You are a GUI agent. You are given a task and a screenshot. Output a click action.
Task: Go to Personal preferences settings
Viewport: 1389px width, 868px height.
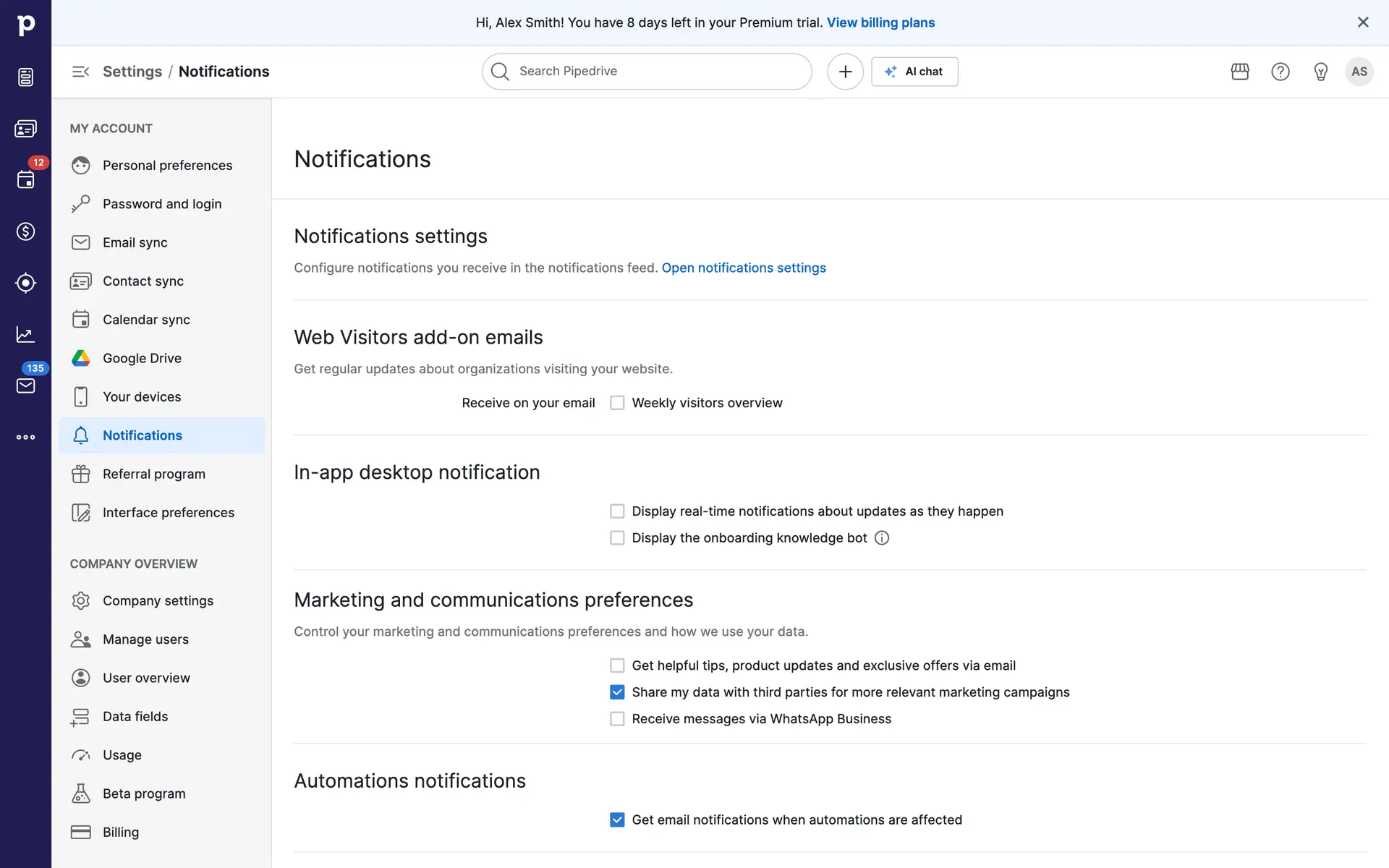(x=167, y=166)
